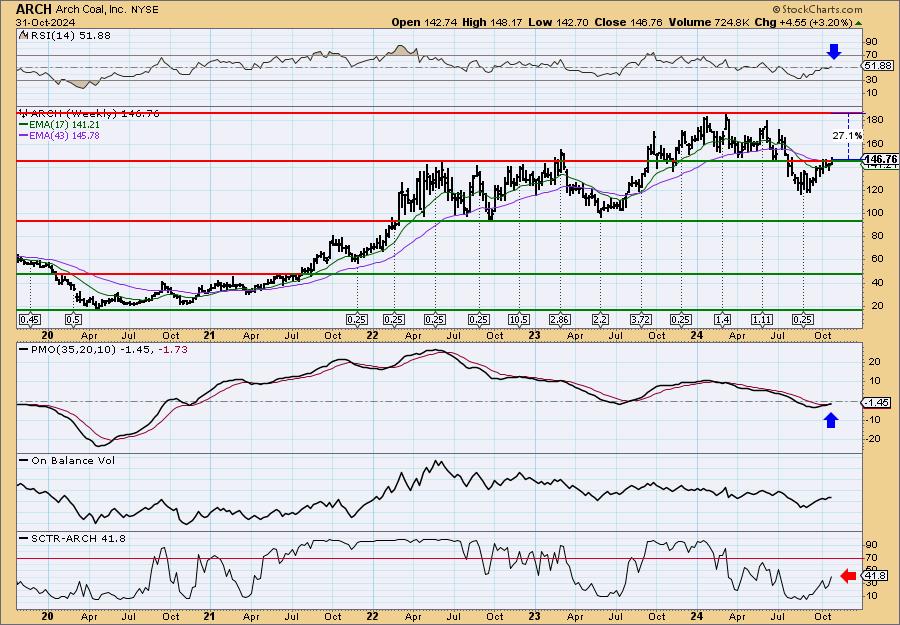Click the 2.2 dividend marker
Image resolution: width=900 pixels, height=625 pixels.
pyautogui.click(x=600, y=320)
